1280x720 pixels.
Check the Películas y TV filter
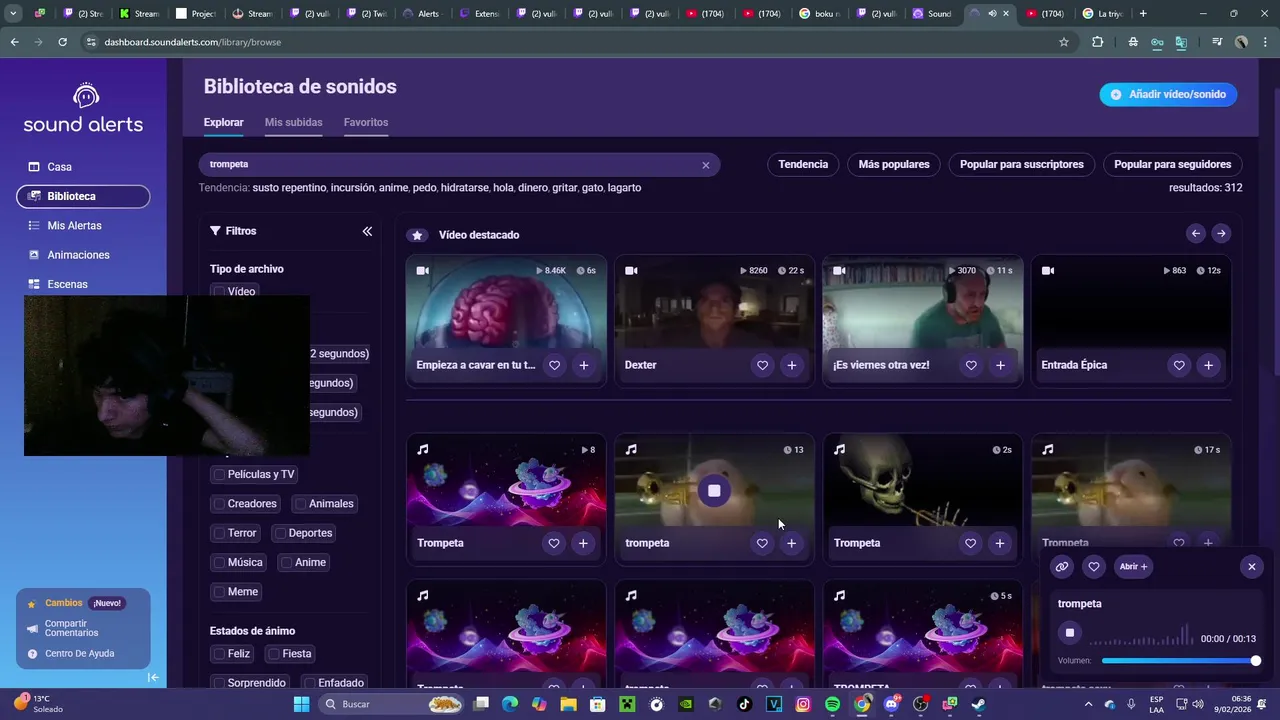(x=218, y=474)
